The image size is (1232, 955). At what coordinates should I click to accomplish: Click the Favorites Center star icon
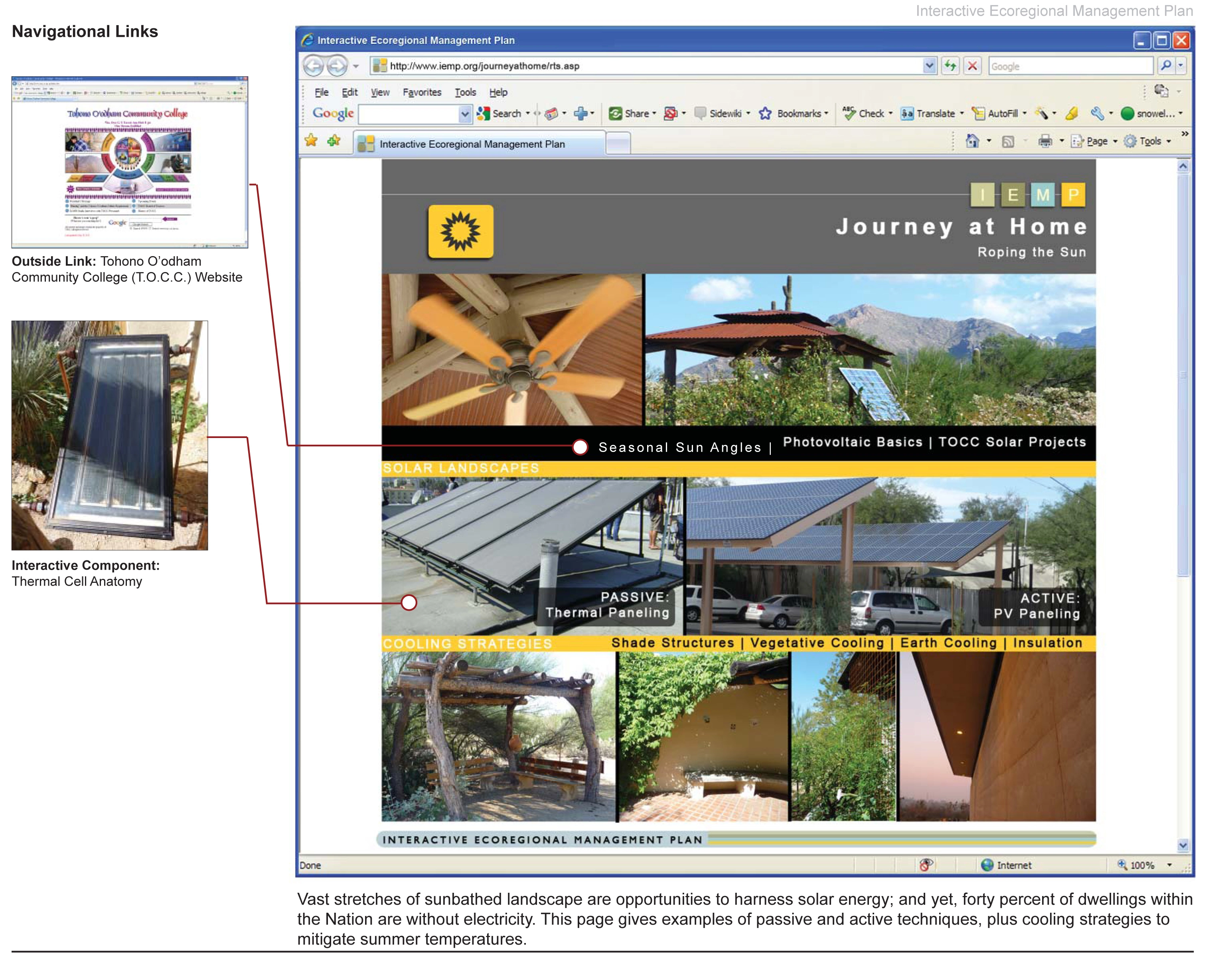[x=311, y=140]
